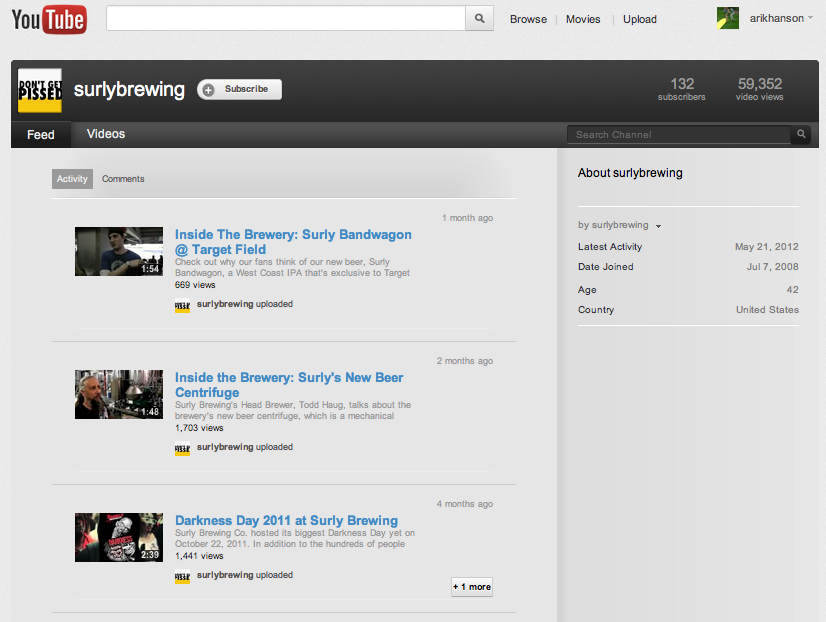Select the Comments filter tab
Screen dimensions: 826x622
click(123, 179)
